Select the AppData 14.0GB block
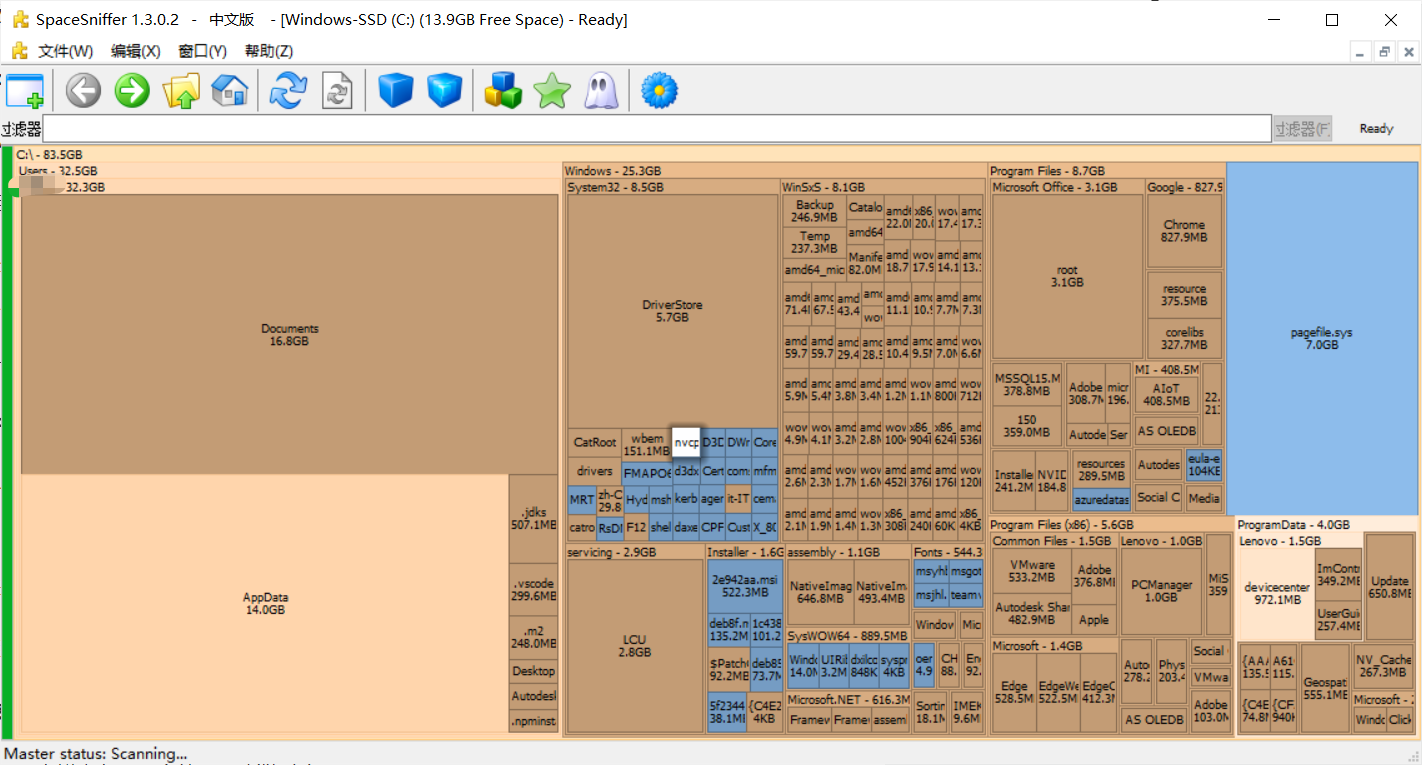Image resolution: width=1422 pixels, height=765 pixels. point(265,603)
